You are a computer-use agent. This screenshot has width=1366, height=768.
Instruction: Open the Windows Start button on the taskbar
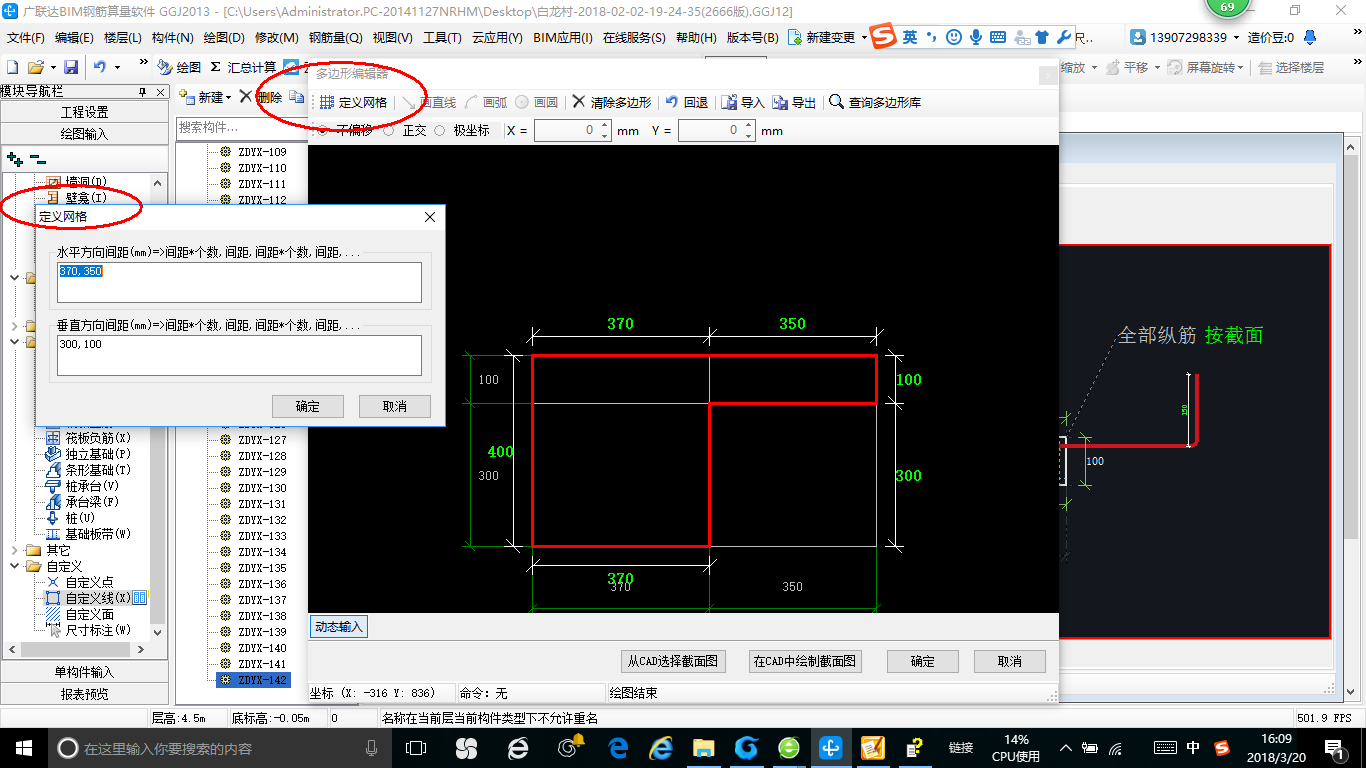click(22, 748)
